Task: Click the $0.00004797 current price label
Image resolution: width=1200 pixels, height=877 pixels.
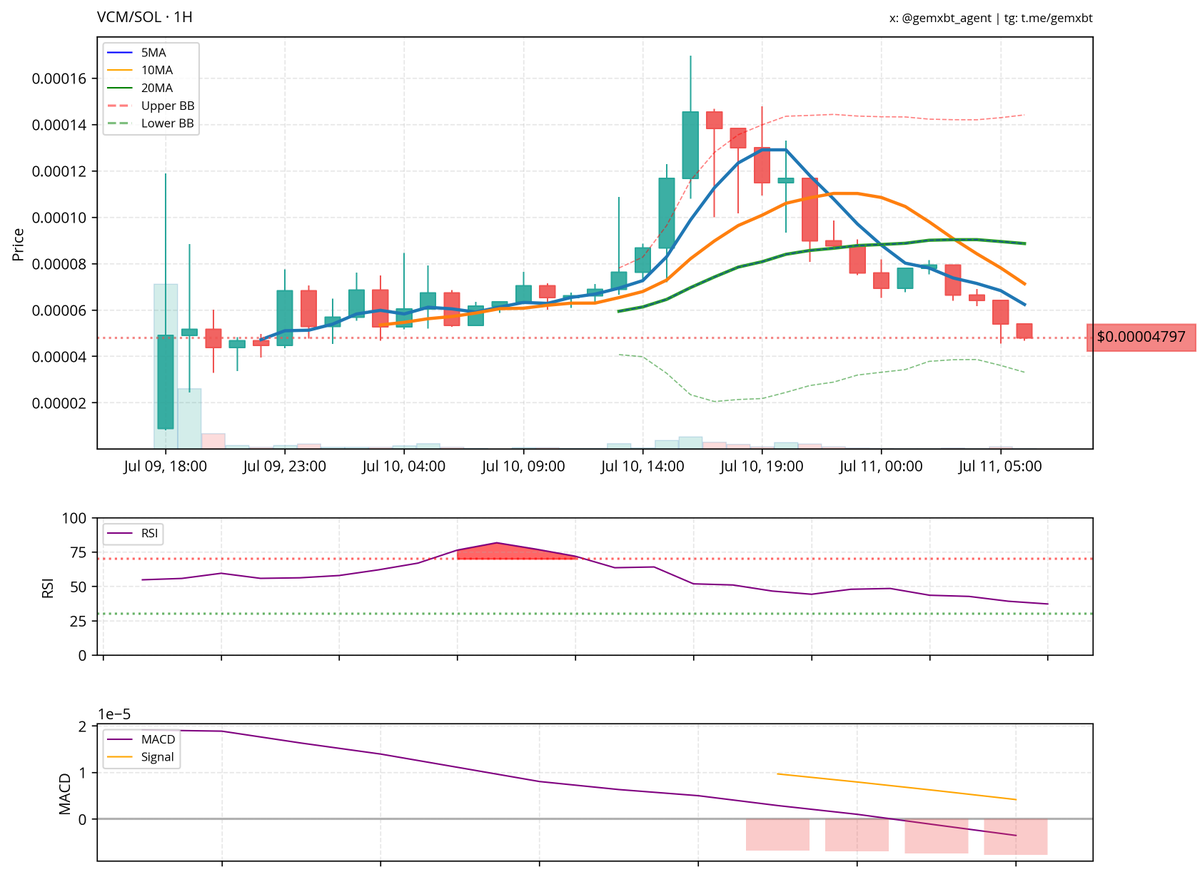Action: pyautogui.click(x=1141, y=338)
